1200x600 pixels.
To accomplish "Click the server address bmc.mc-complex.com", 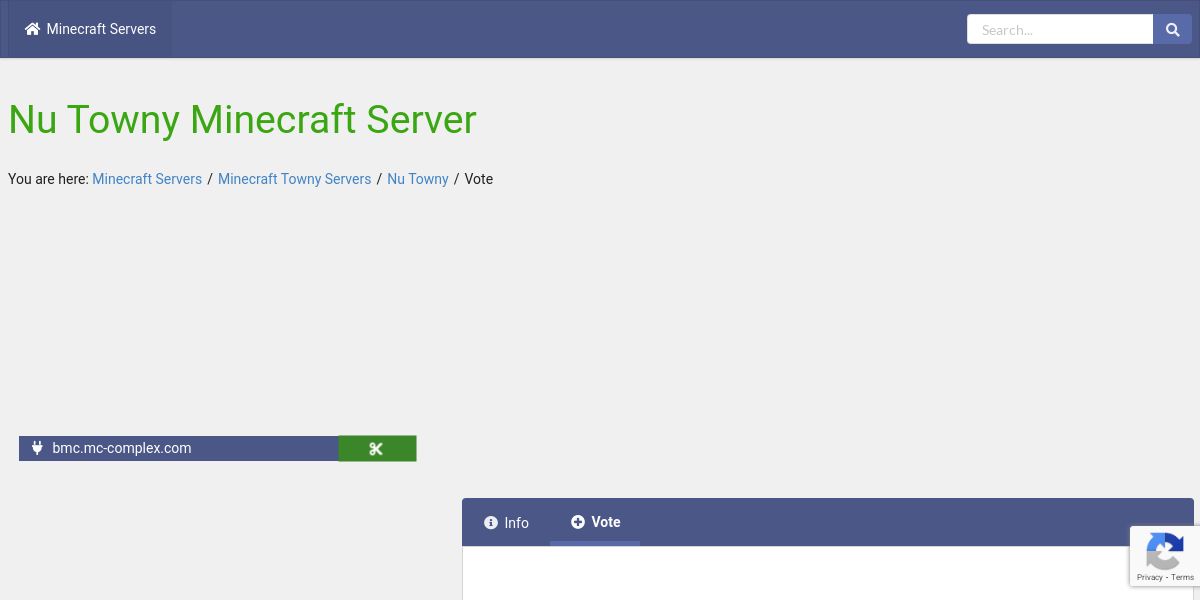I will 122,448.
